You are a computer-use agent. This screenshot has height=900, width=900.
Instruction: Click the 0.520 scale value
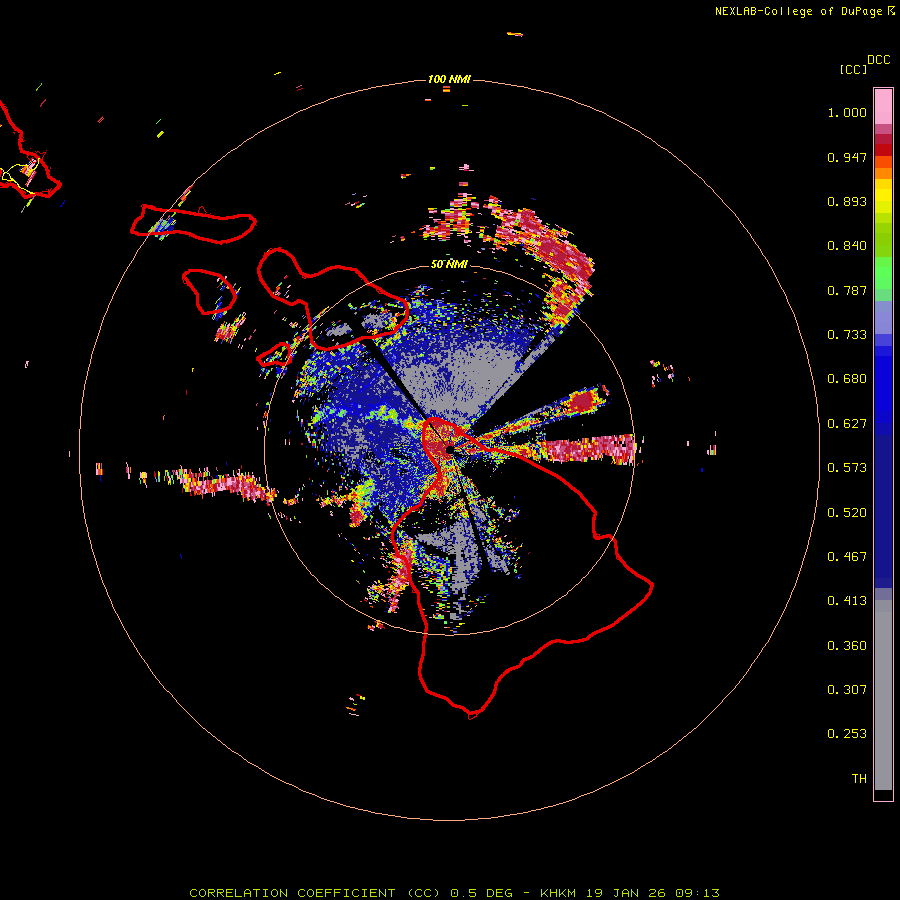[847, 513]
